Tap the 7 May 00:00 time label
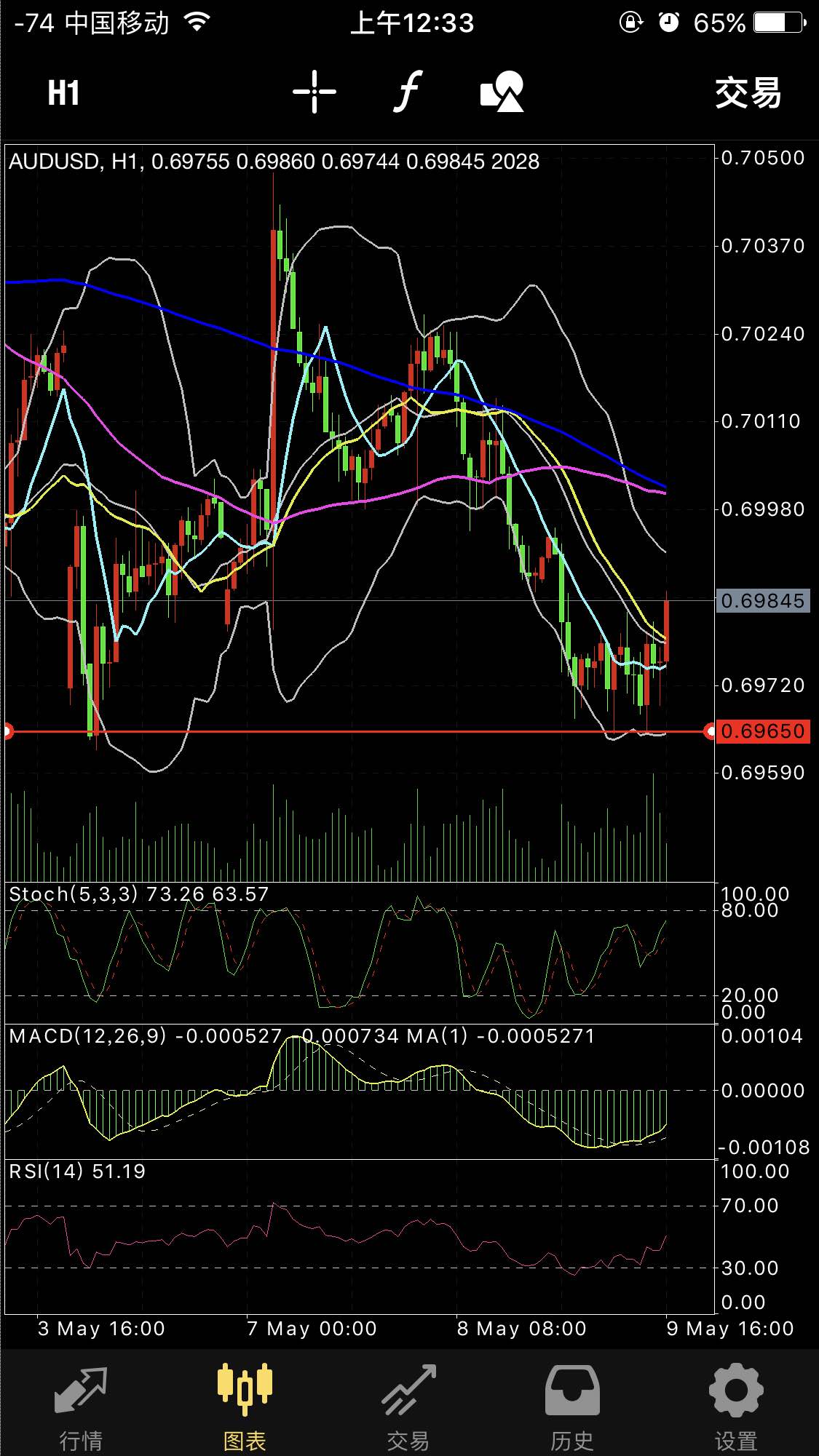The width and height of the screenshot is (819, 1456). point(312,1329)
